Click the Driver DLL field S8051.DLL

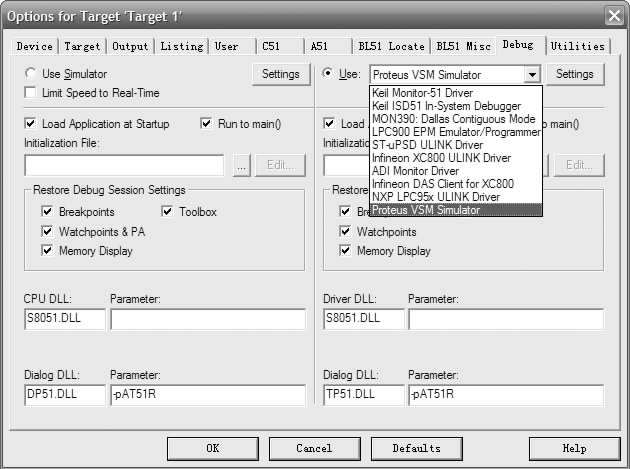tap(364, 319)
